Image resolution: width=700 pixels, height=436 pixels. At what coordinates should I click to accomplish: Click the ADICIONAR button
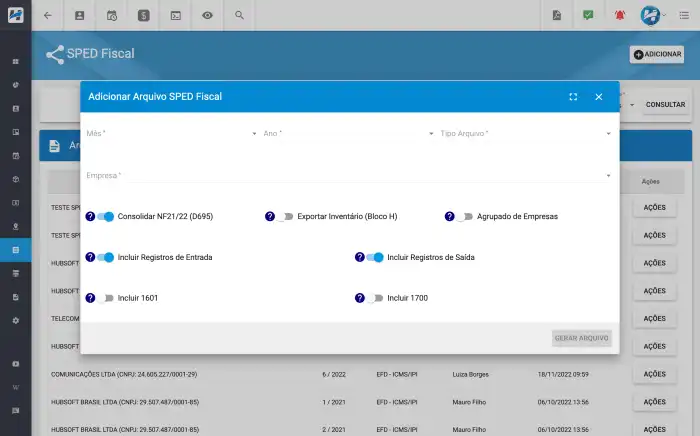tap(657, 54)
